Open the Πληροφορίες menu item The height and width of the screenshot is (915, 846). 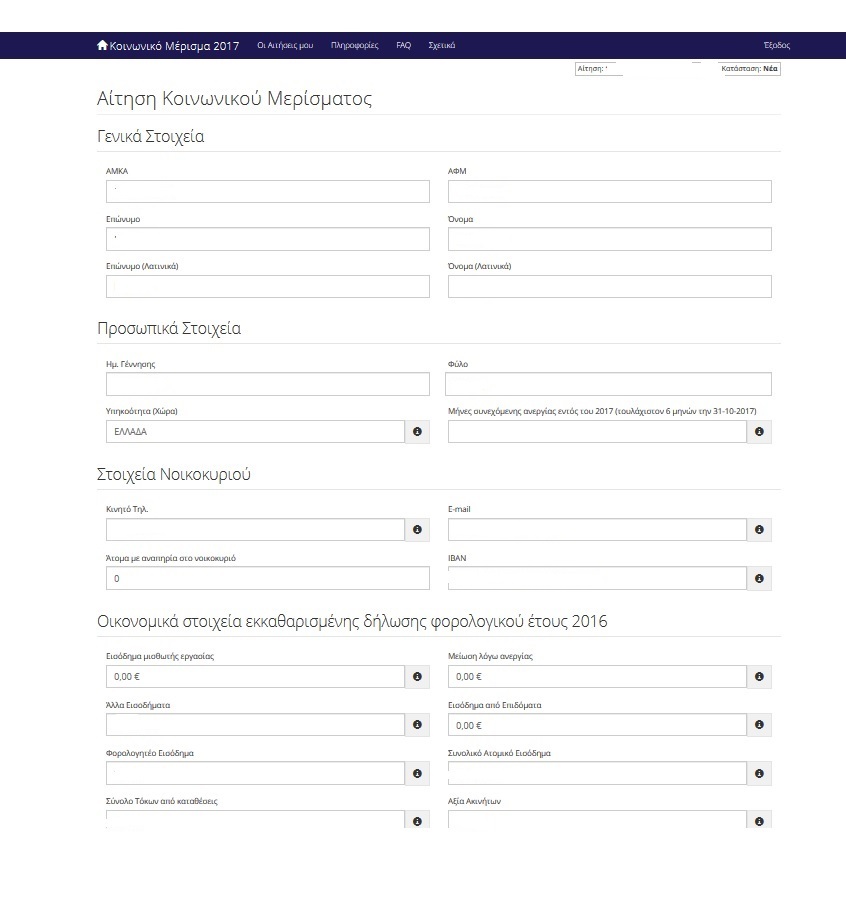tap(354, 46)
